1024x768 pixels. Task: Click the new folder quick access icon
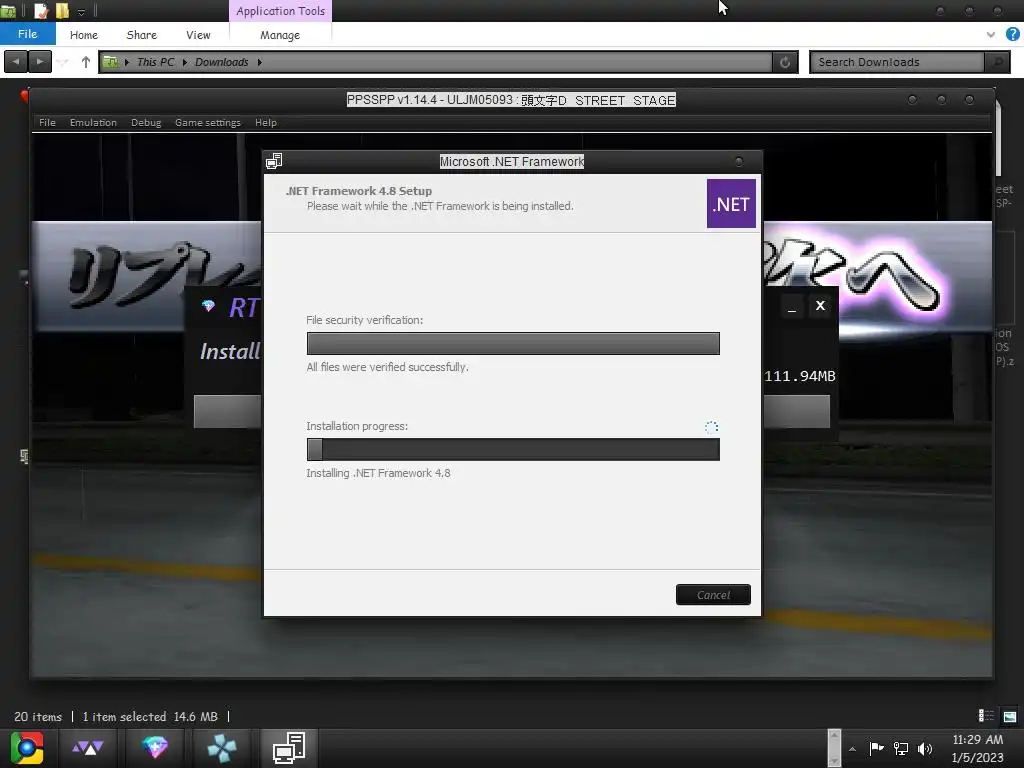coord(62,10)
